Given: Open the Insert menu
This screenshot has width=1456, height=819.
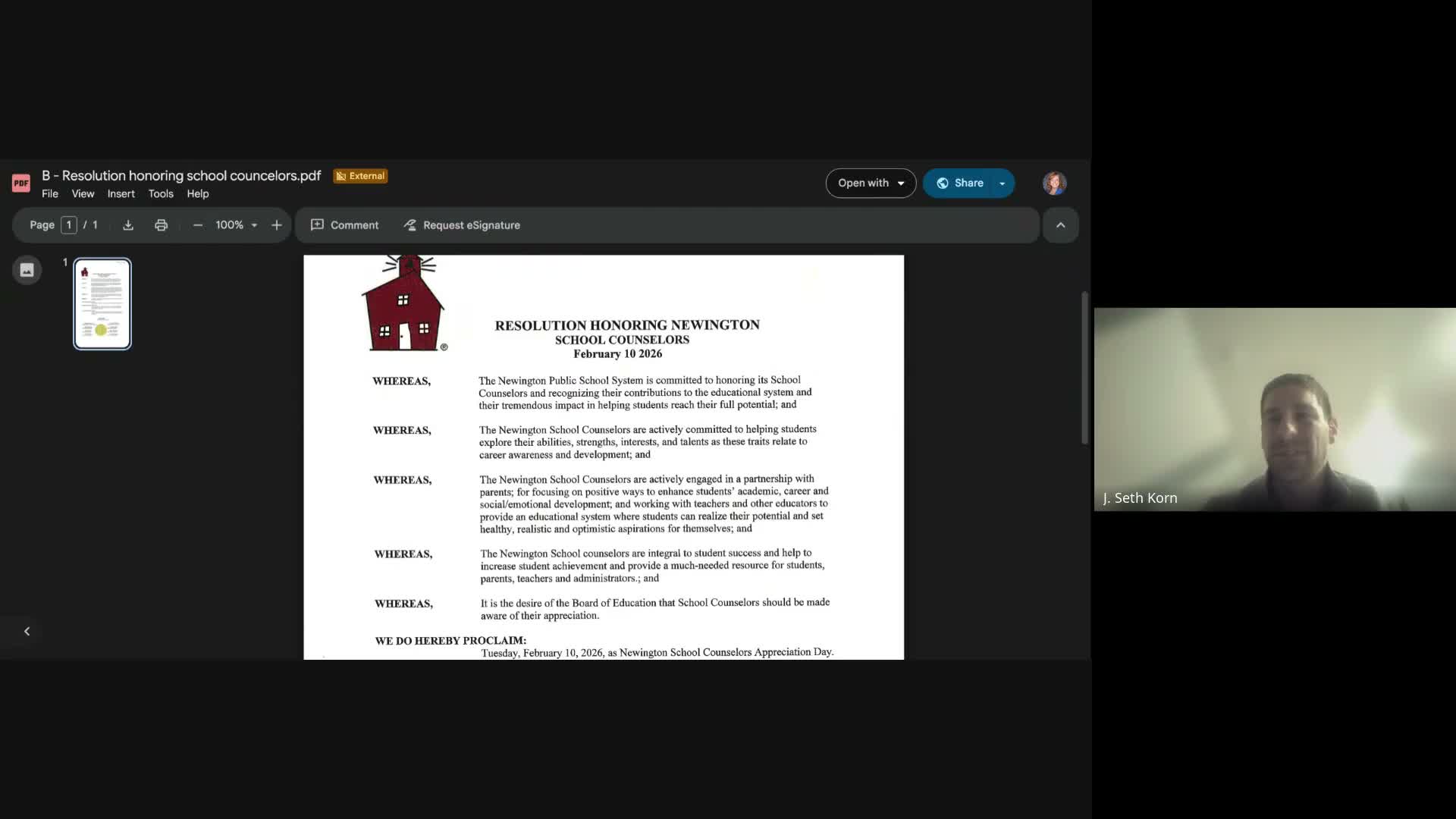Looking at the screenshot, I should coord(121,194).
